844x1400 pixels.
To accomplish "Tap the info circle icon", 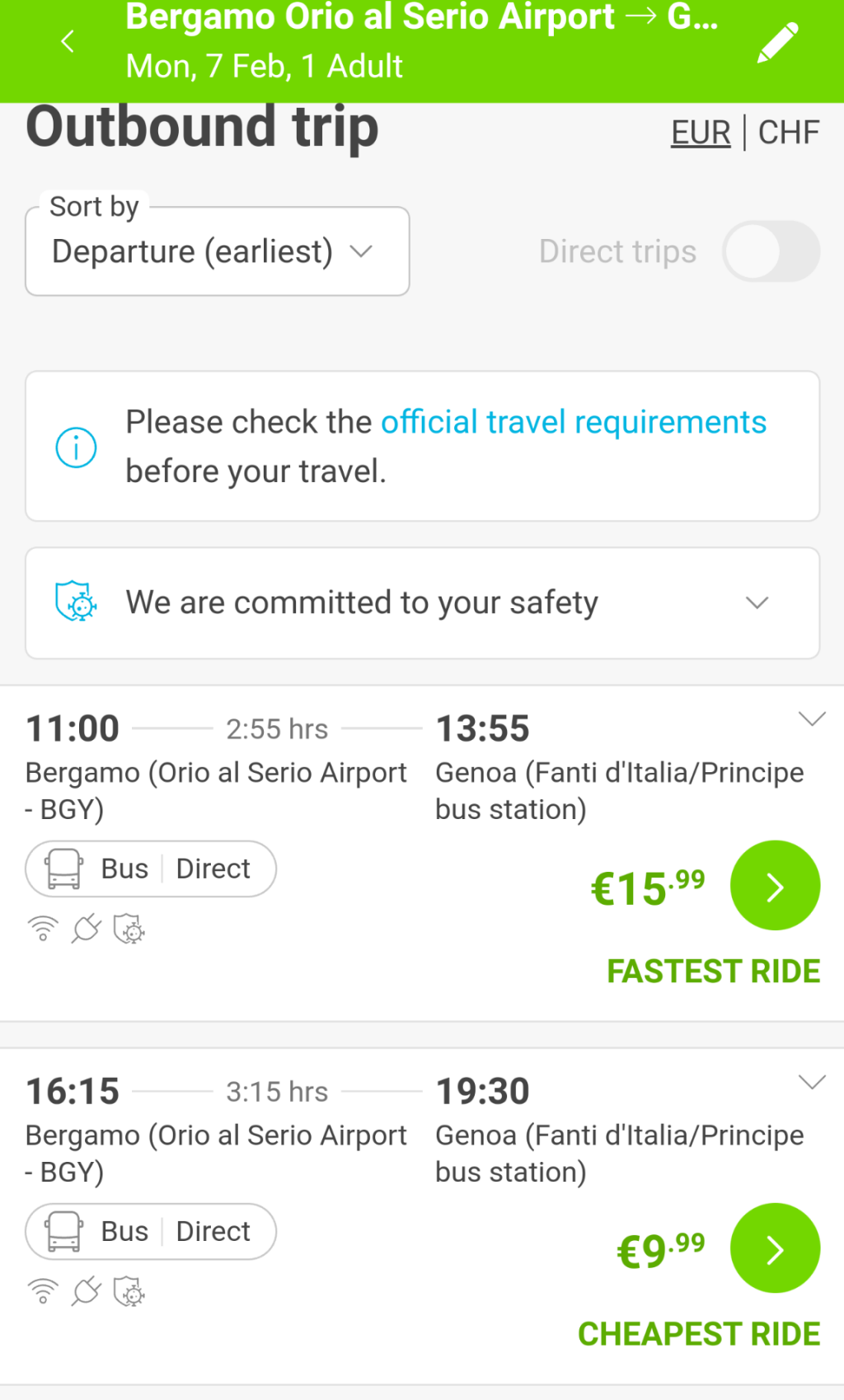I will click(76, 447).
